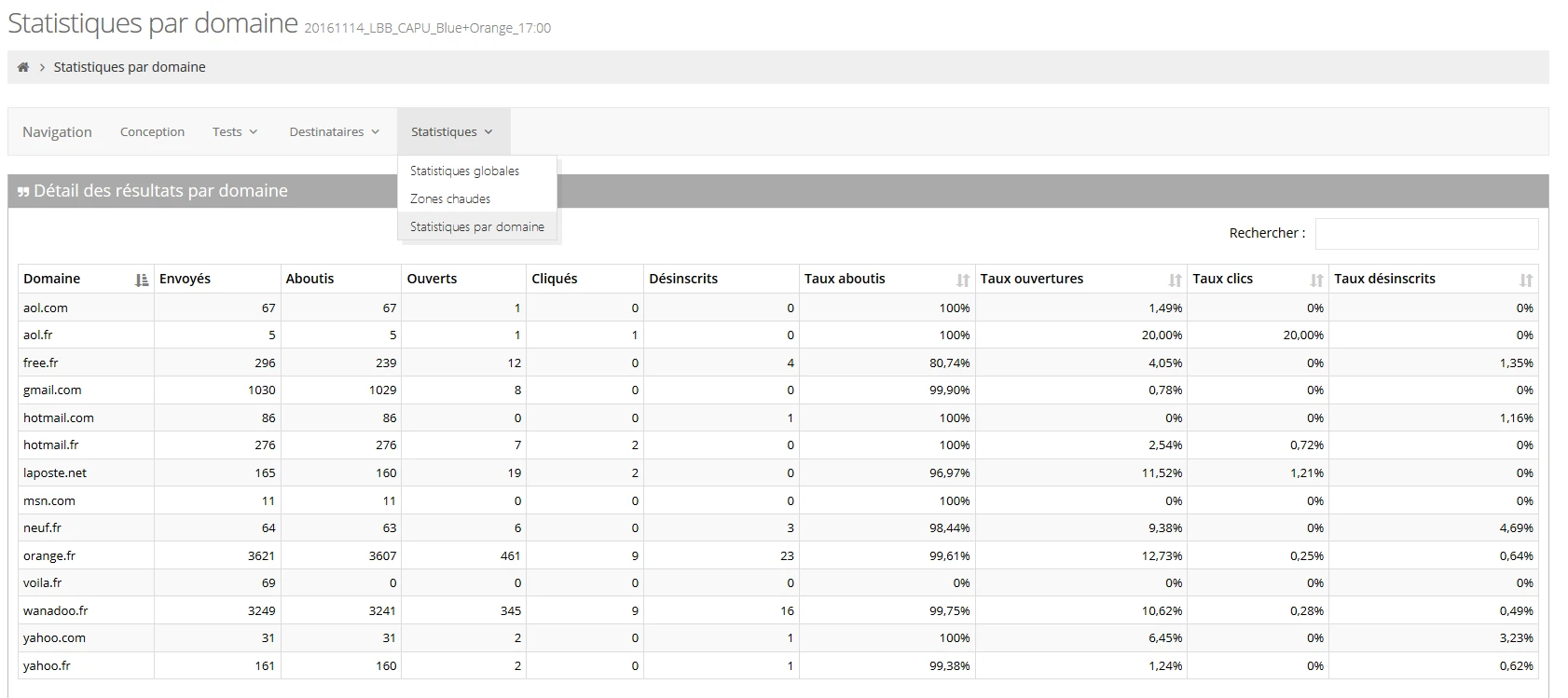Image resolution: width=1568 pixels, height=698 pixels.
Task: Select Statistiques globales menu entry
Action: coord(464,171)
